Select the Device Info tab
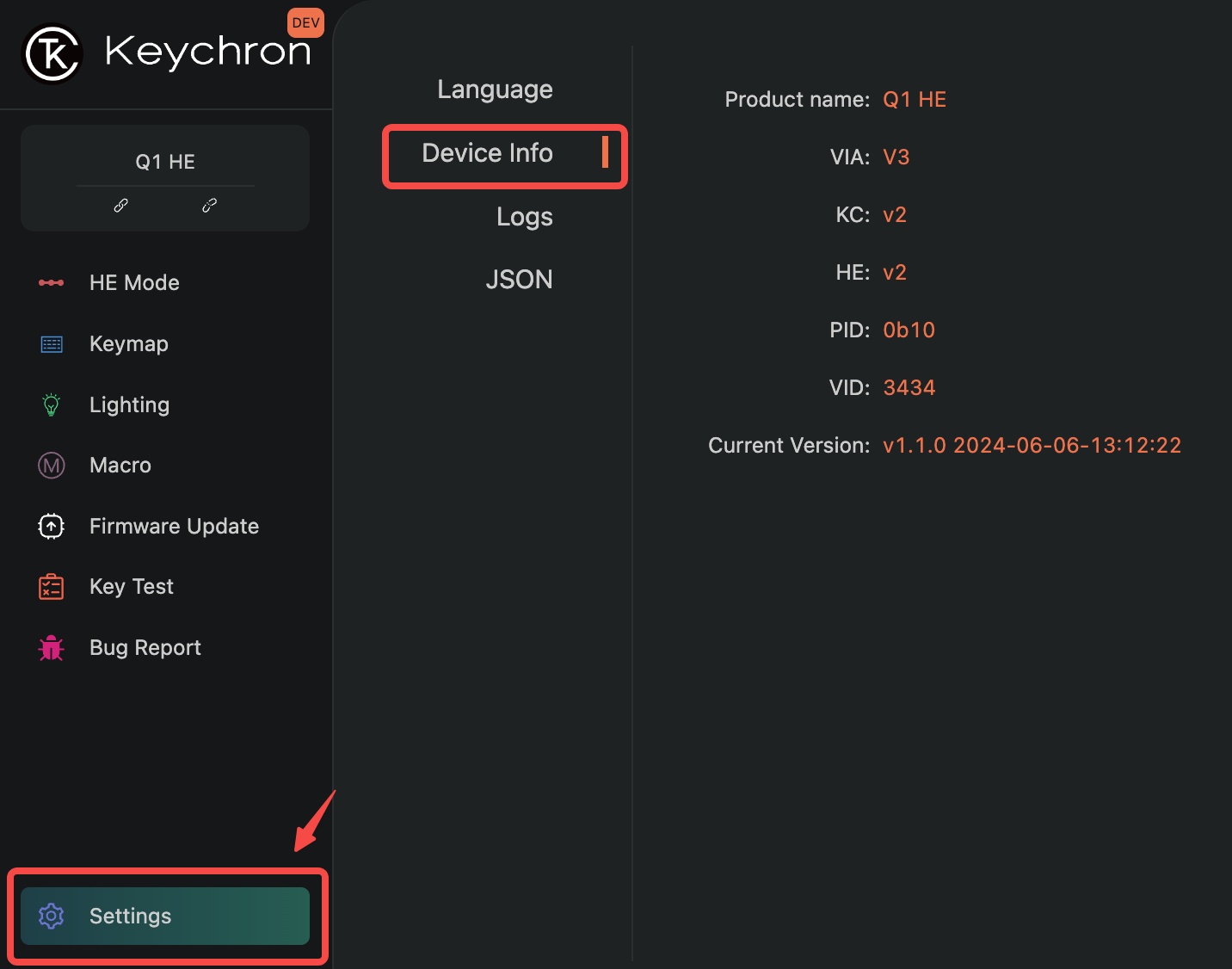This screenshot has height=969, width=1232. (x=488, y=153)
